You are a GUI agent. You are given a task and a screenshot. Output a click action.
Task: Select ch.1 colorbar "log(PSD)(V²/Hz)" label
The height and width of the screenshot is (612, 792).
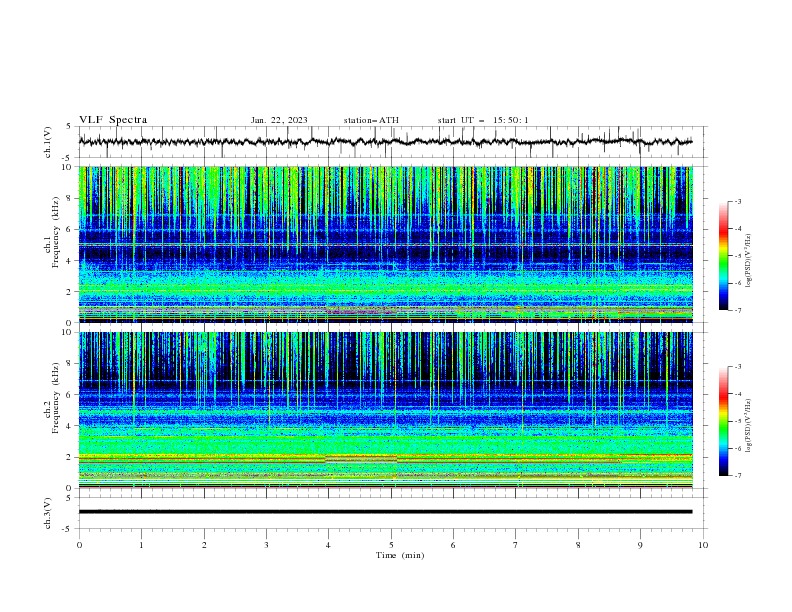(x=748, y=261)
